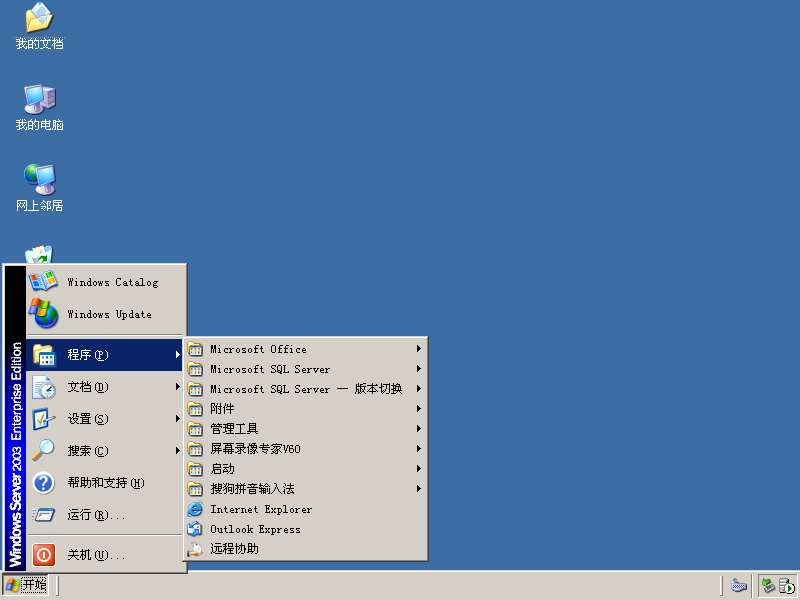Select the 运行(R)... label

point(96,515)
